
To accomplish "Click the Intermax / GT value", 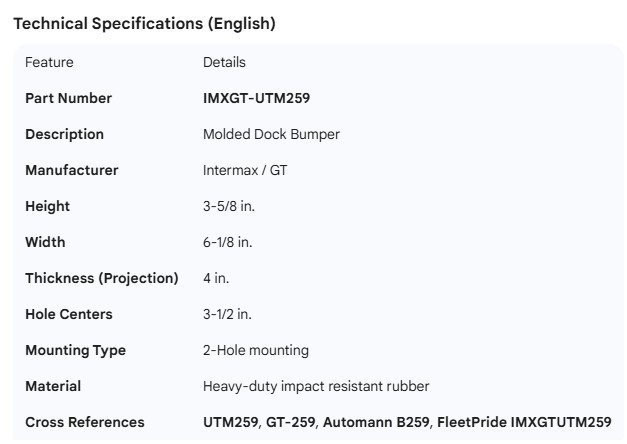I will (245, 170).
